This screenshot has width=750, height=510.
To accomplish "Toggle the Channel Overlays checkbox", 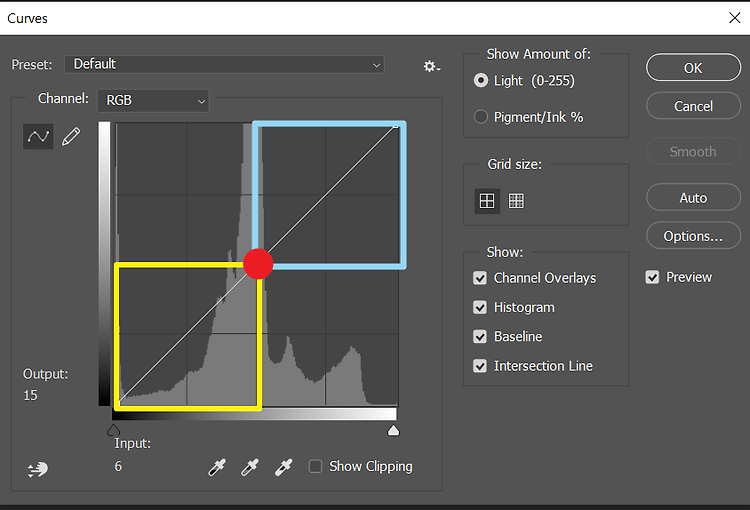I will 480,278.
